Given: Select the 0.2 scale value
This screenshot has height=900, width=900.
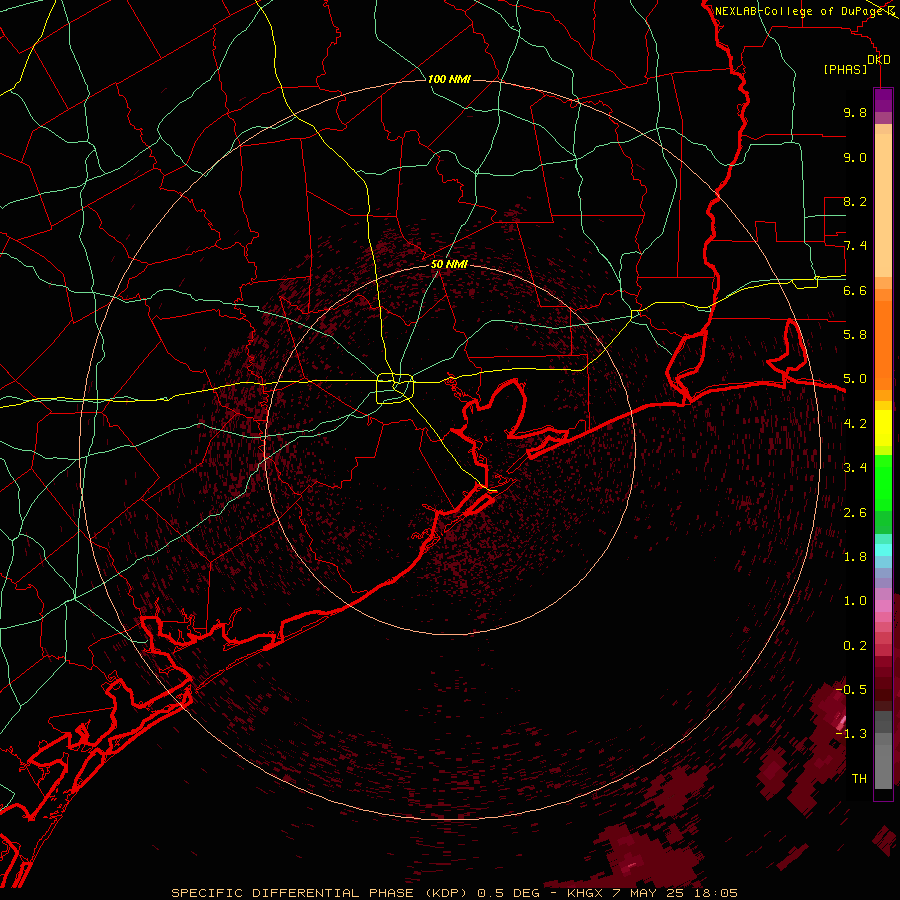Looking at the screenshot, I should [855, 646].
